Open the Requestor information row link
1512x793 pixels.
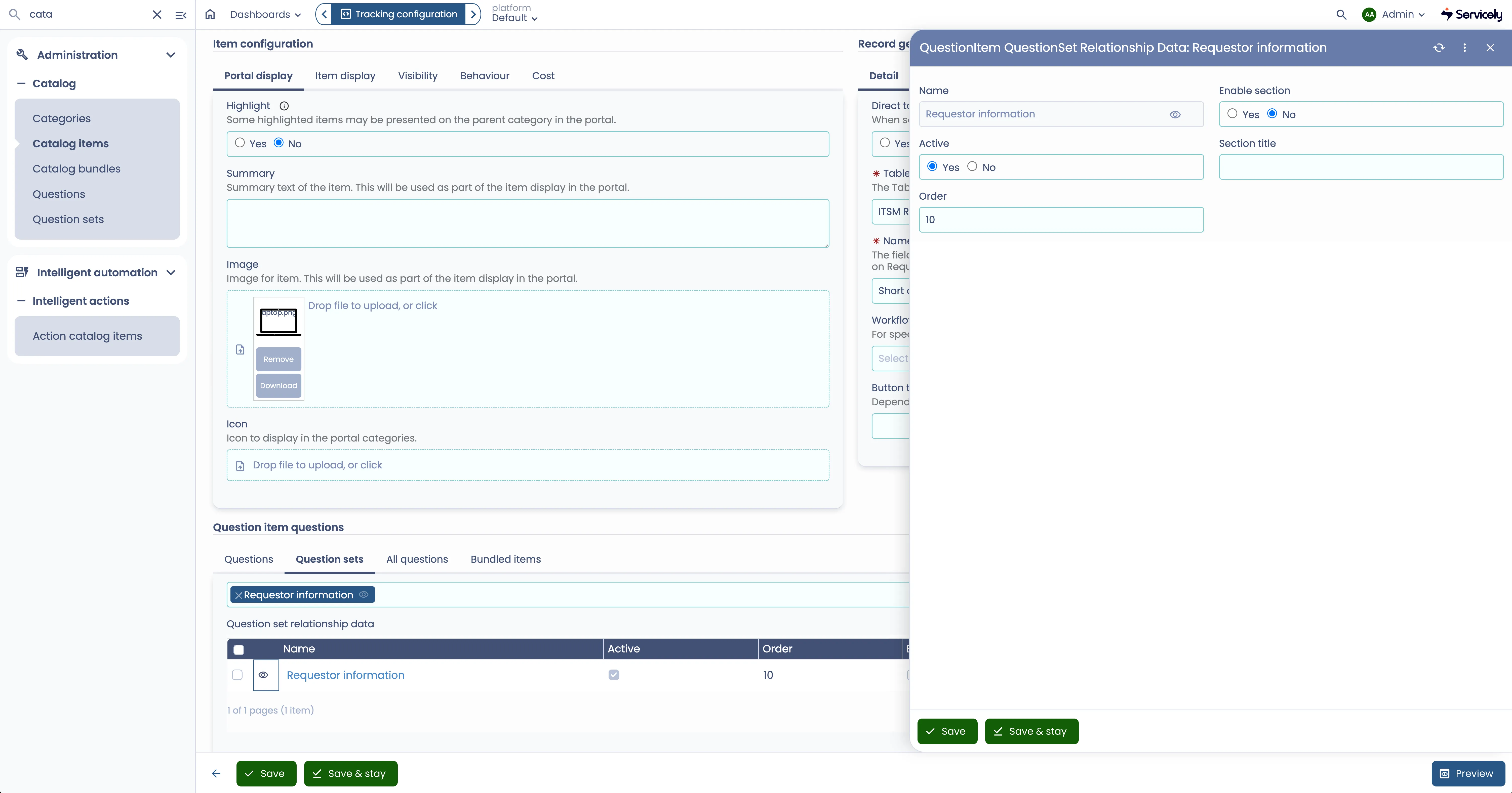coord(346,675)
